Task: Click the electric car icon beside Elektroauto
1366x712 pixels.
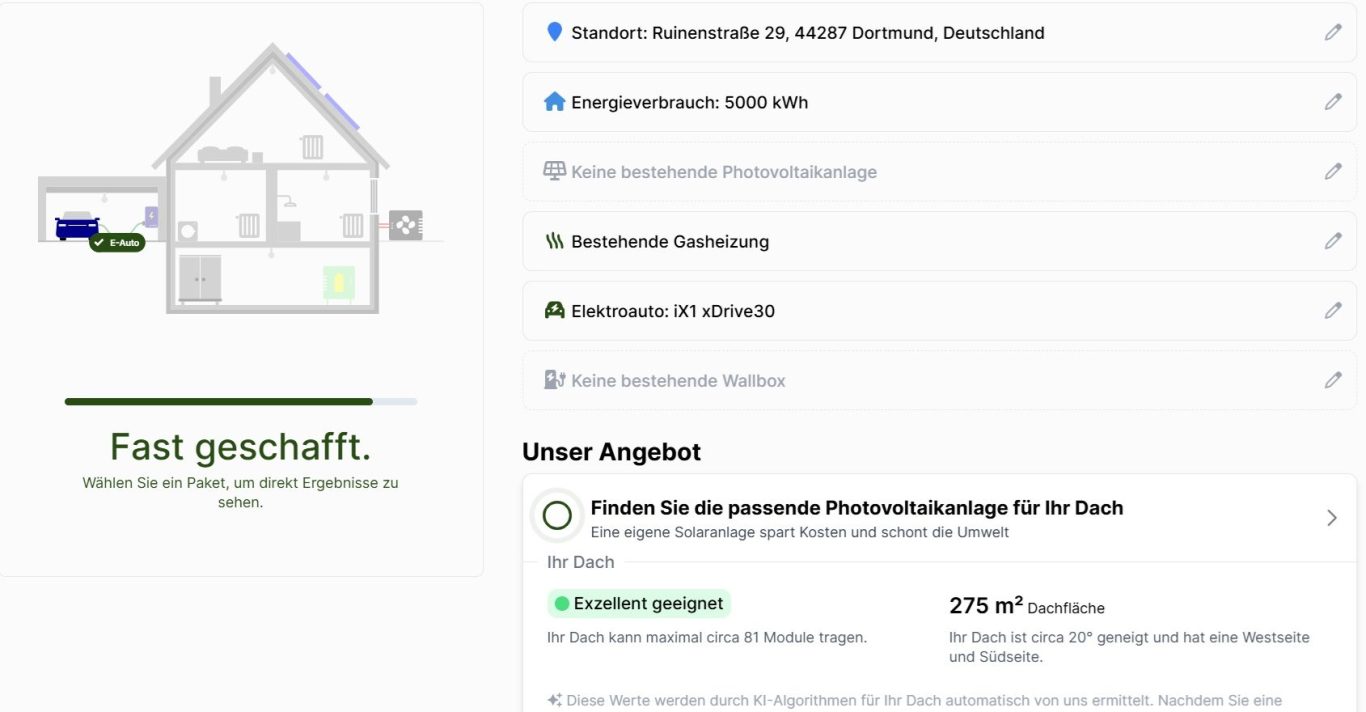Action: (554, 311)
